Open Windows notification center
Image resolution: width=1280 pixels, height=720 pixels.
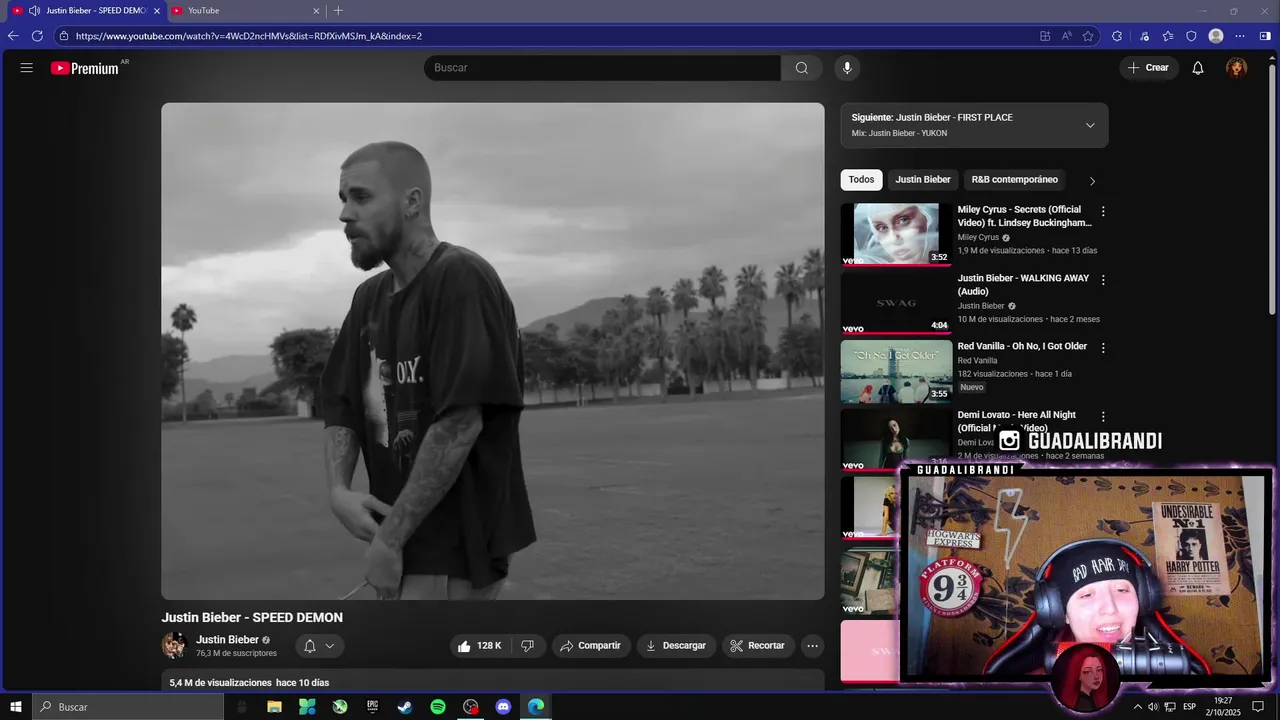1259,707
